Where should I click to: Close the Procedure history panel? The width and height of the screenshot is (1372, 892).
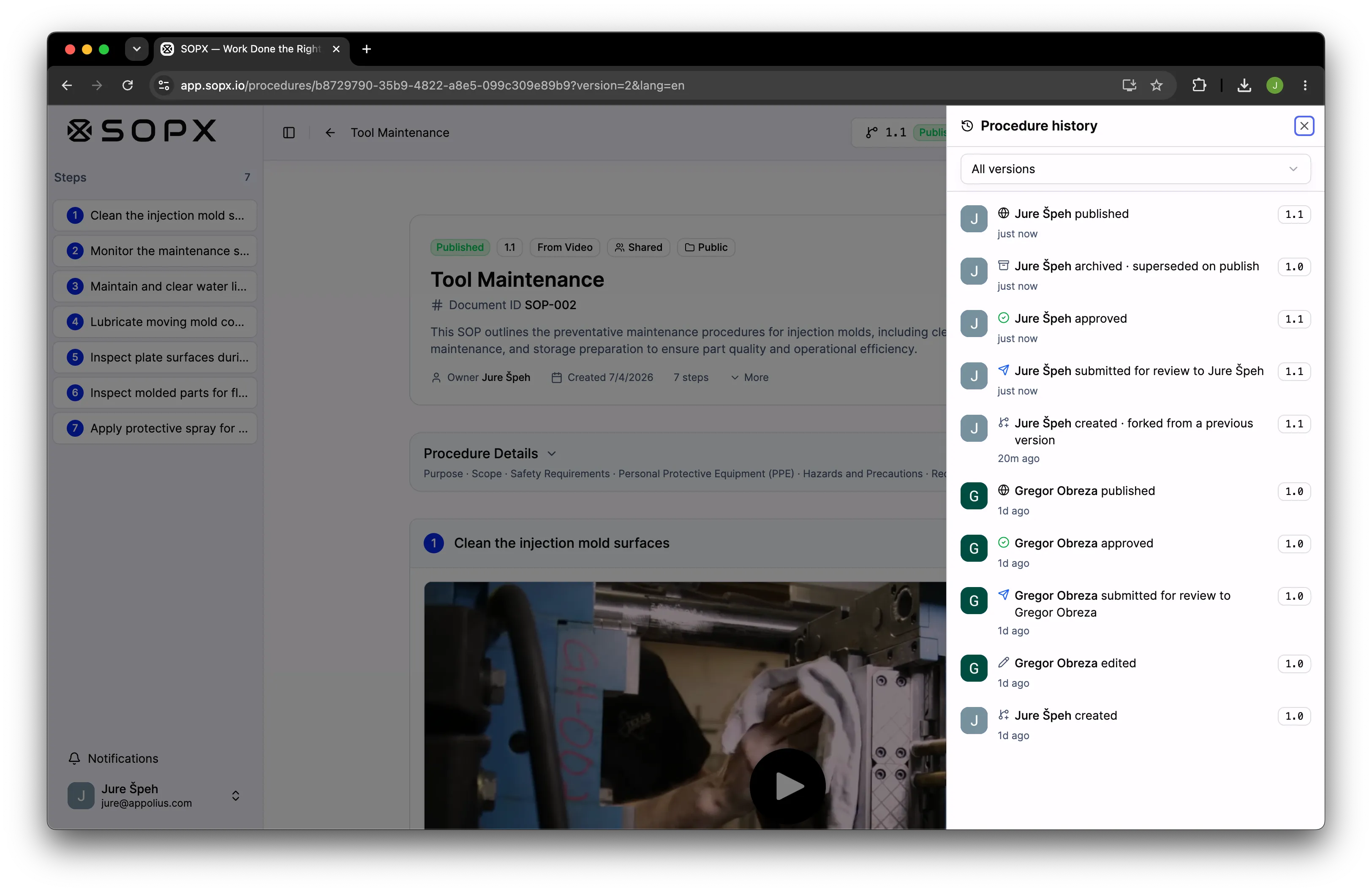tap(1304, 125)
